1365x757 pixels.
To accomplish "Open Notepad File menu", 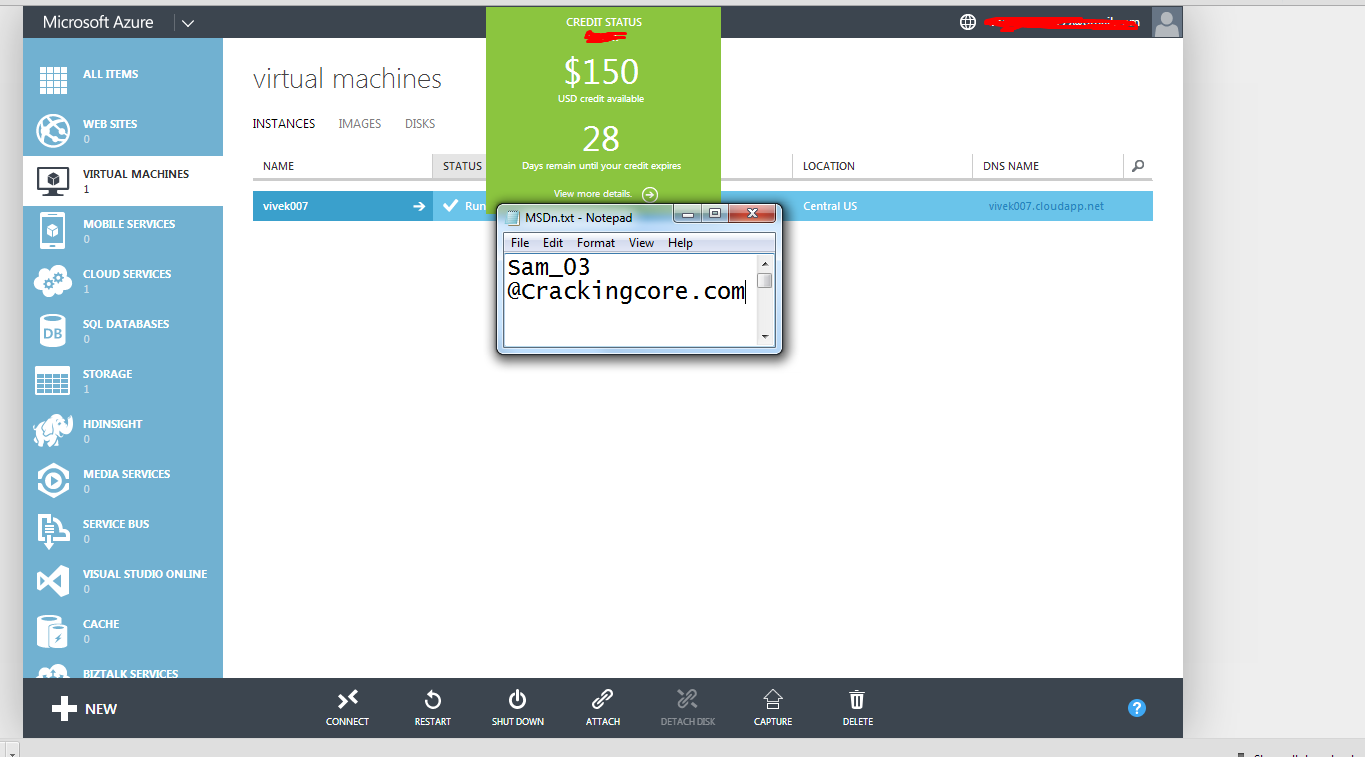I will click(520, 243).
